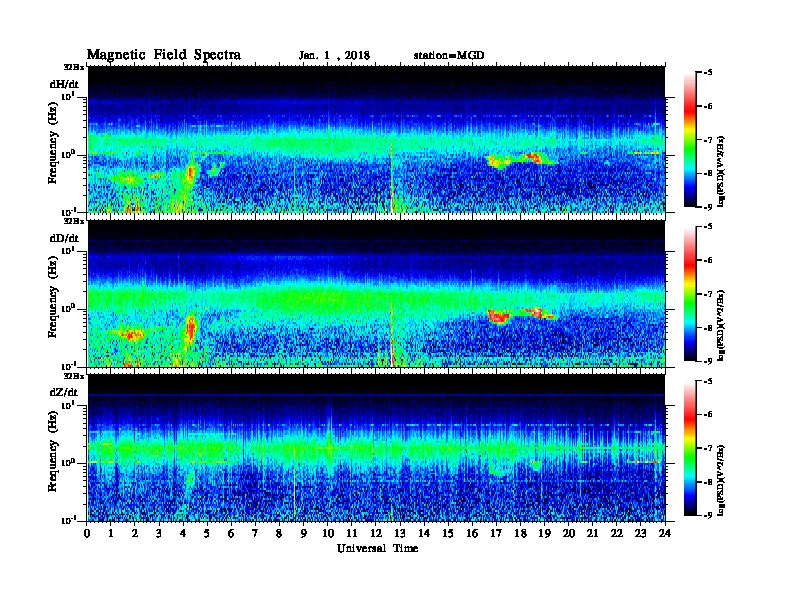Image resolution: width=792 pixels, height=612 pixels.
Task: Click the 24 tick on Universal Time axis
Action: click(x=665, y=534)
